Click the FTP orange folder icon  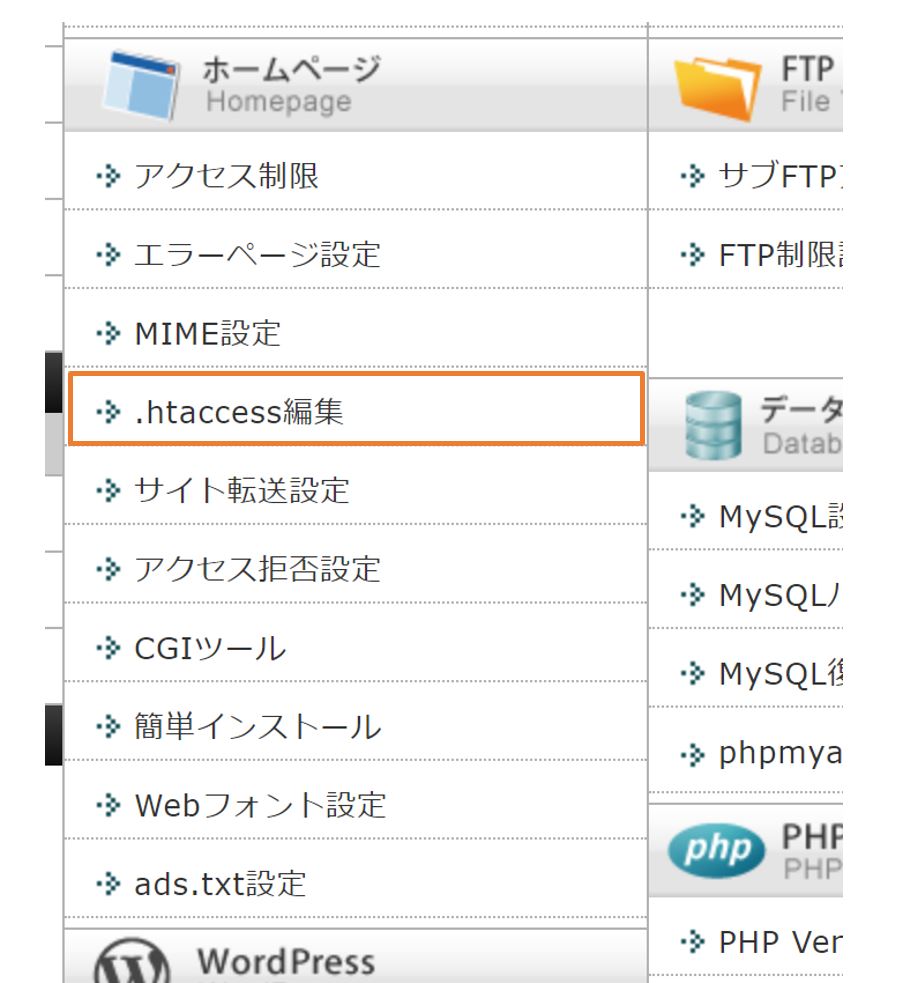click(x=717, y=87)
